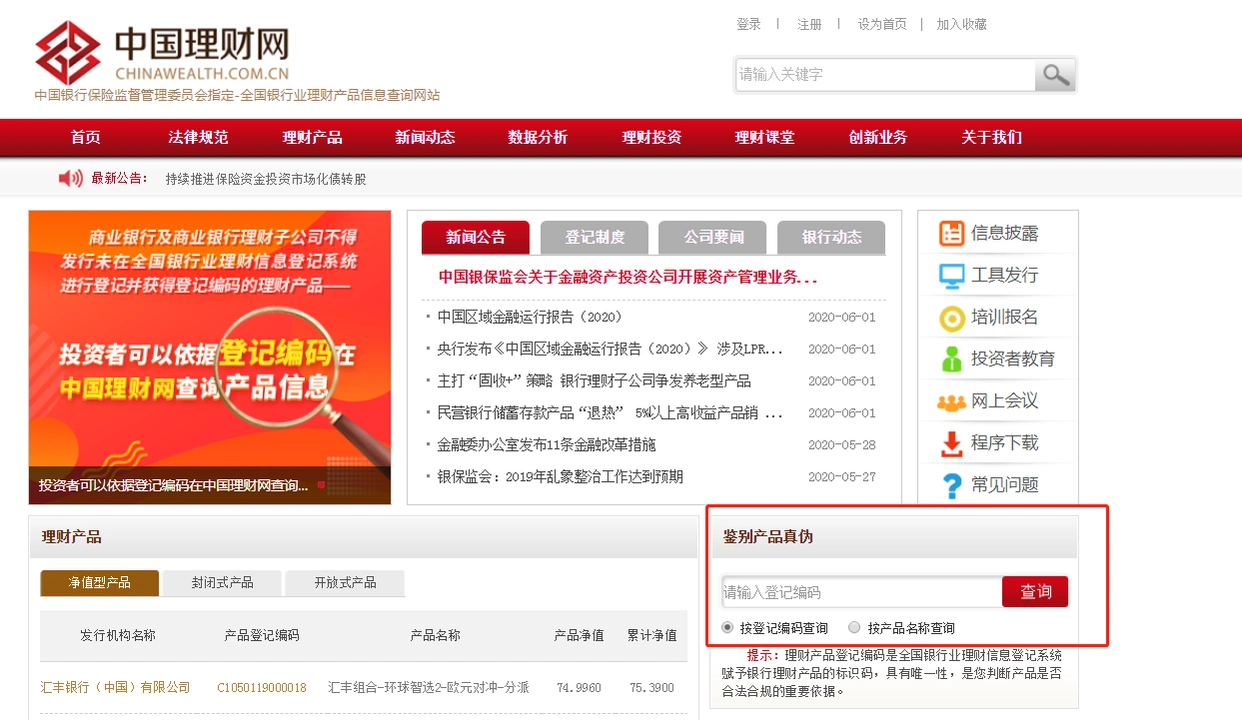Open 工具发行 monitor icon
Viewport: 1242px width, 720px height.
951,275
